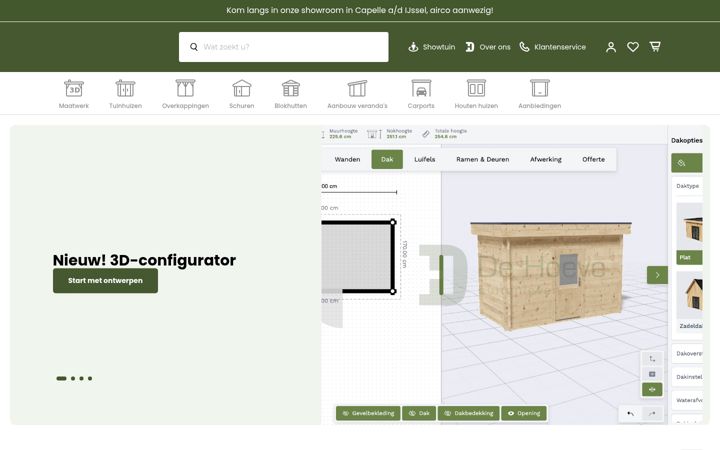Click the Totale hoogte measurement label

pyautogui.click(x=450, y=134)
